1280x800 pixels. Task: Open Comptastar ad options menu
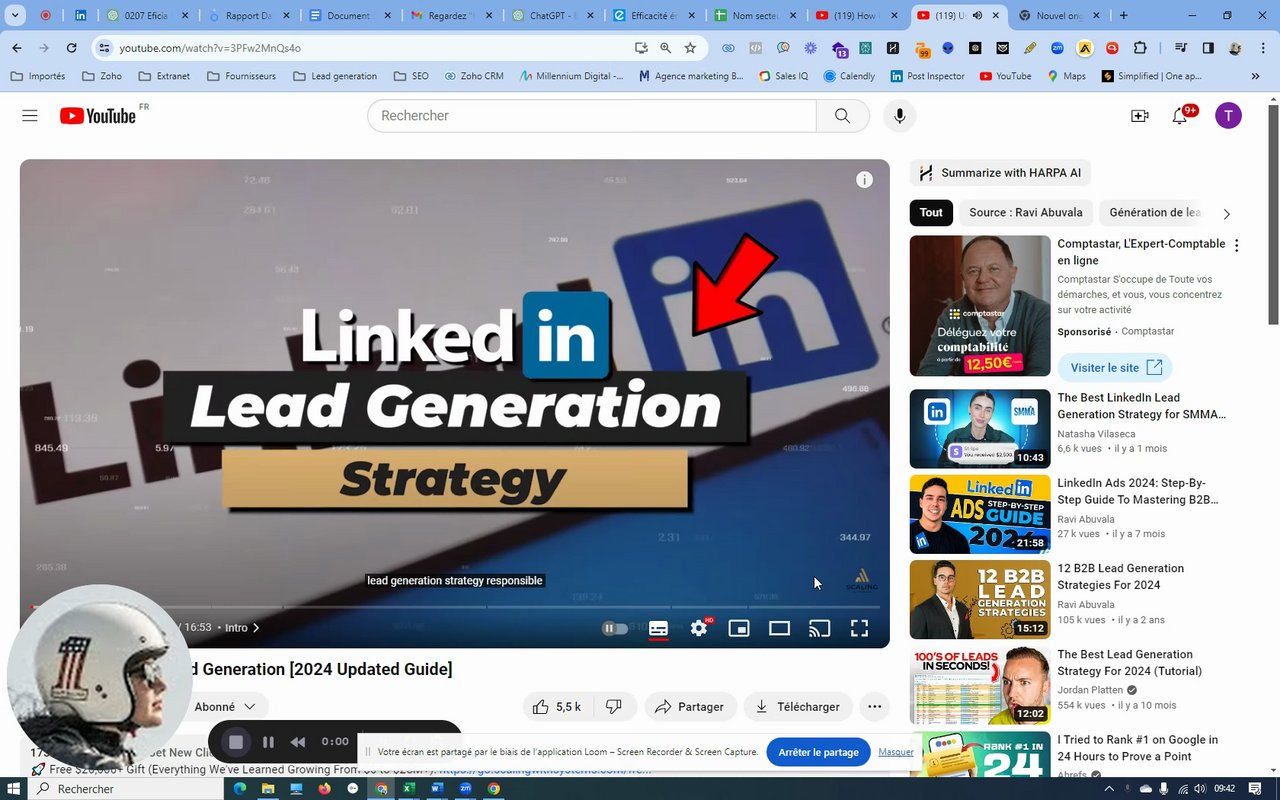tap(1237, 245)
